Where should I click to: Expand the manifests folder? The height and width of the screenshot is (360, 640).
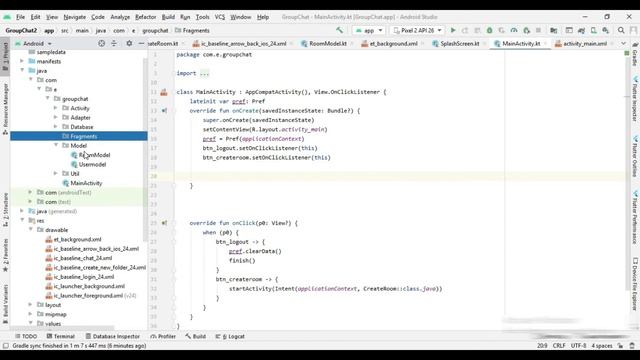point(22,61)
